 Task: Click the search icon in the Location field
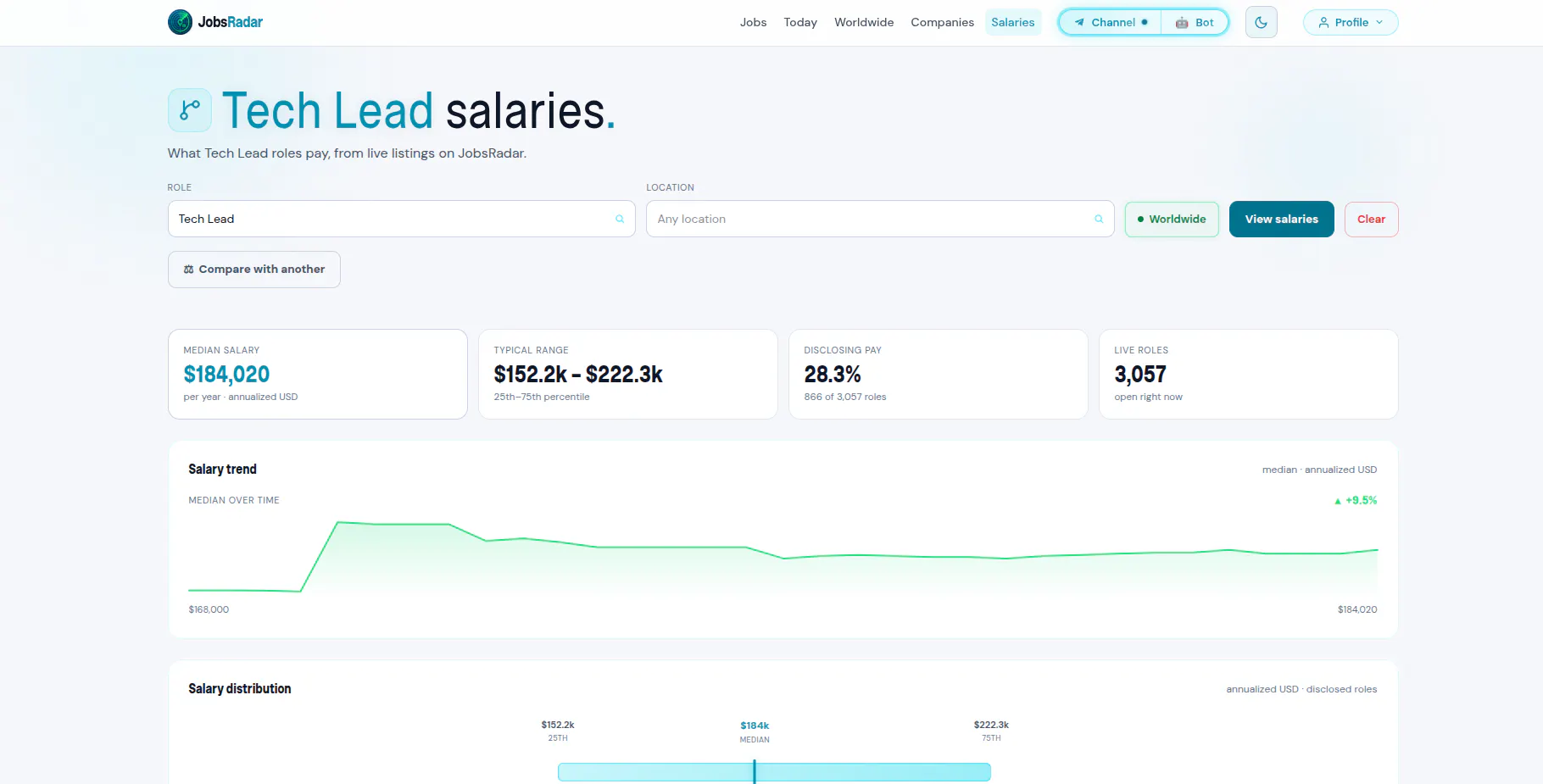click(x=1099, y=219)
